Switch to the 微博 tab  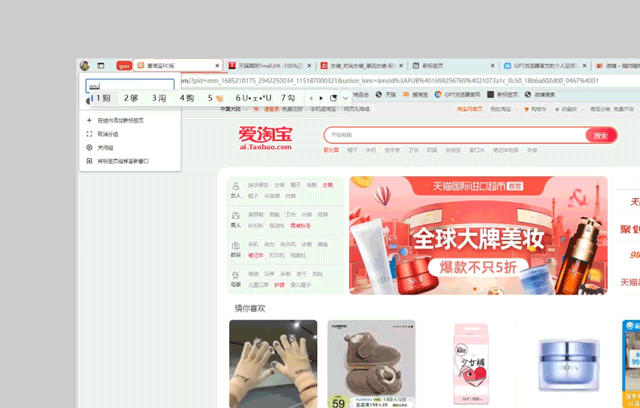pyautogui.click(x=617, y=65)
